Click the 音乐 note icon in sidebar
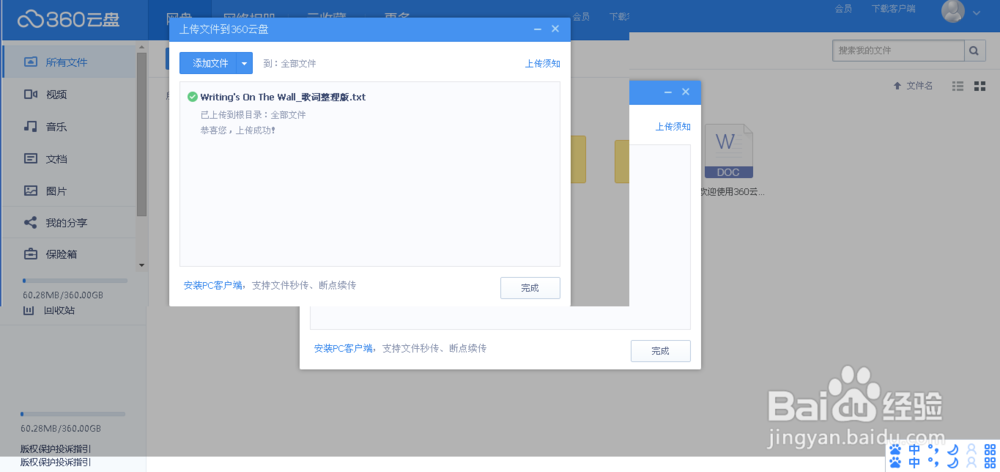Viewport: 1000px width, 472px height. (x=31, y=126)
